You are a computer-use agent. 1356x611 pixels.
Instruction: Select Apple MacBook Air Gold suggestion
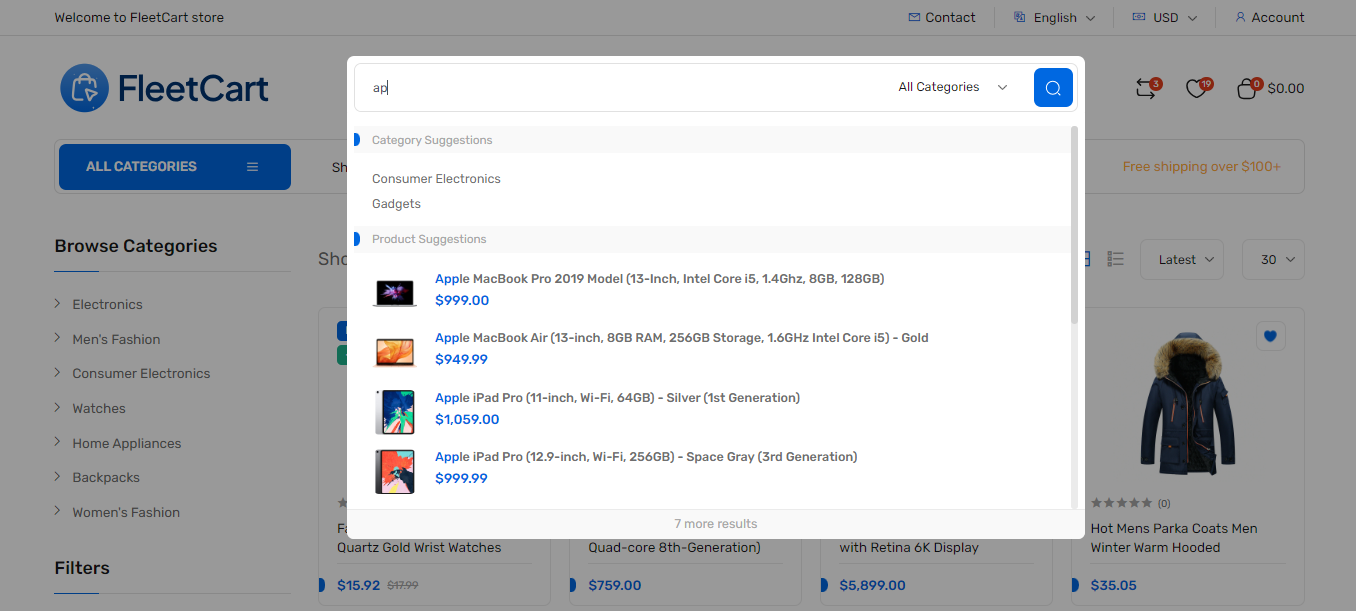[682, 338]
